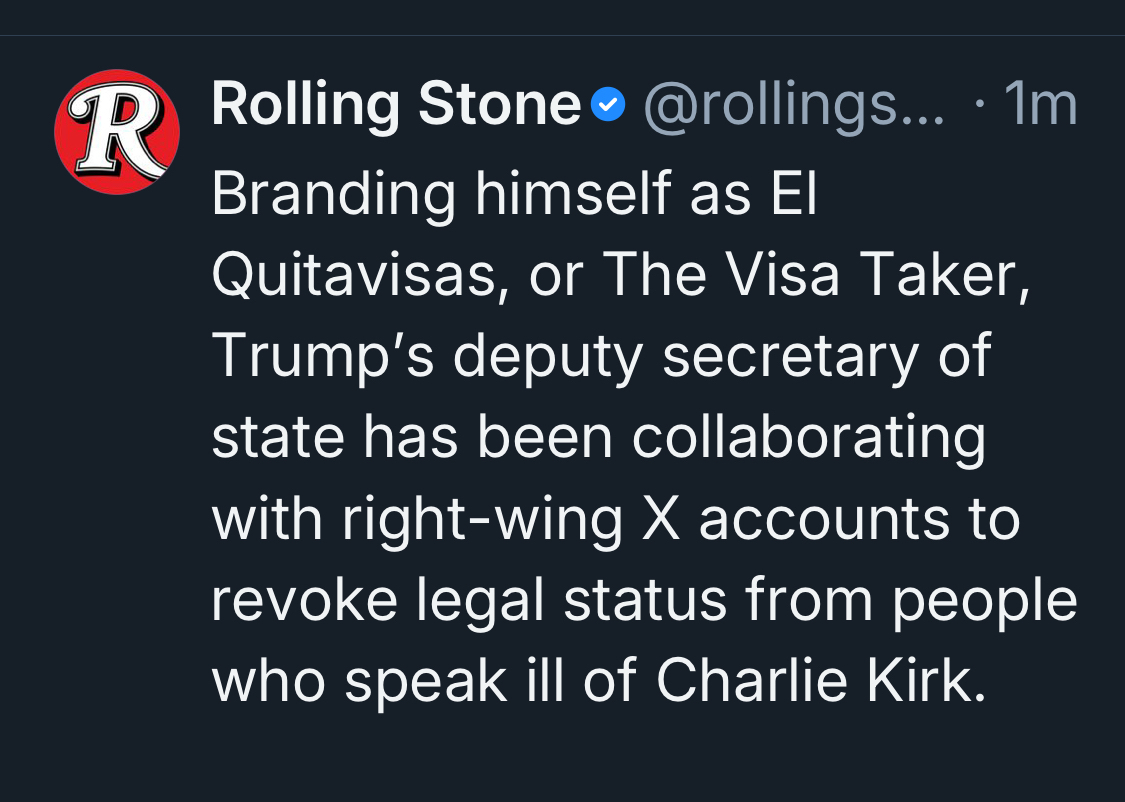Click the blue verified checkmark badge
Image resolution: width=1125 pixels, height=802 pixels.
(x=608, y=105)
